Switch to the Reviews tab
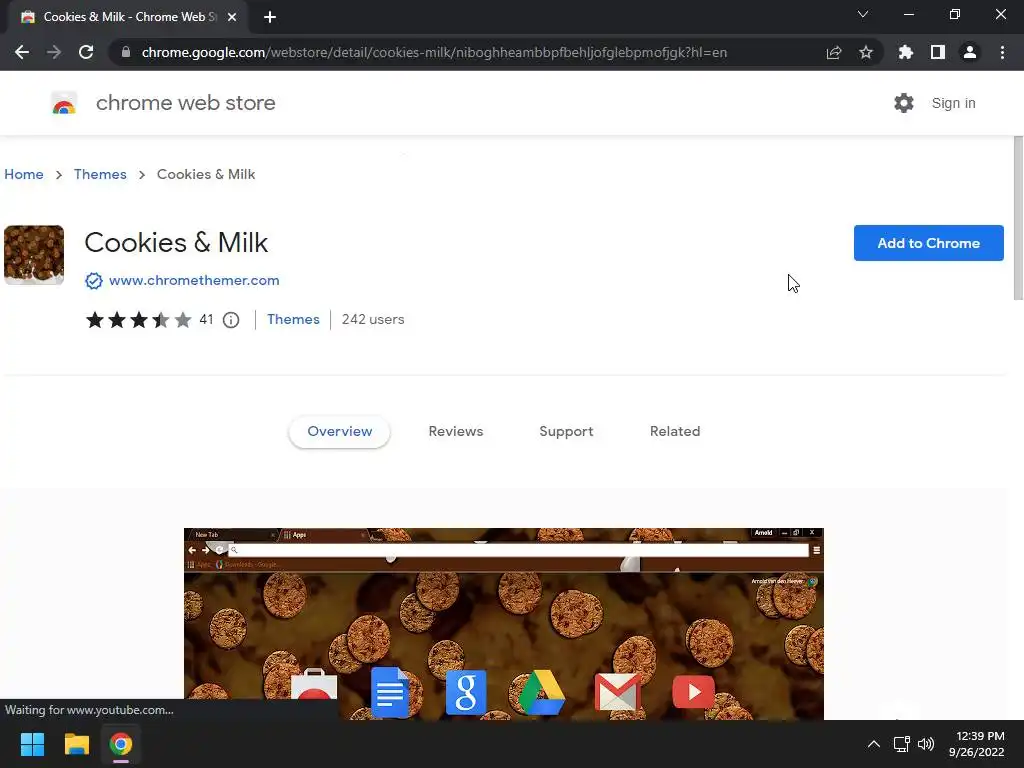Viewport: 1024px width, 768px height. [x=456, y=432]
